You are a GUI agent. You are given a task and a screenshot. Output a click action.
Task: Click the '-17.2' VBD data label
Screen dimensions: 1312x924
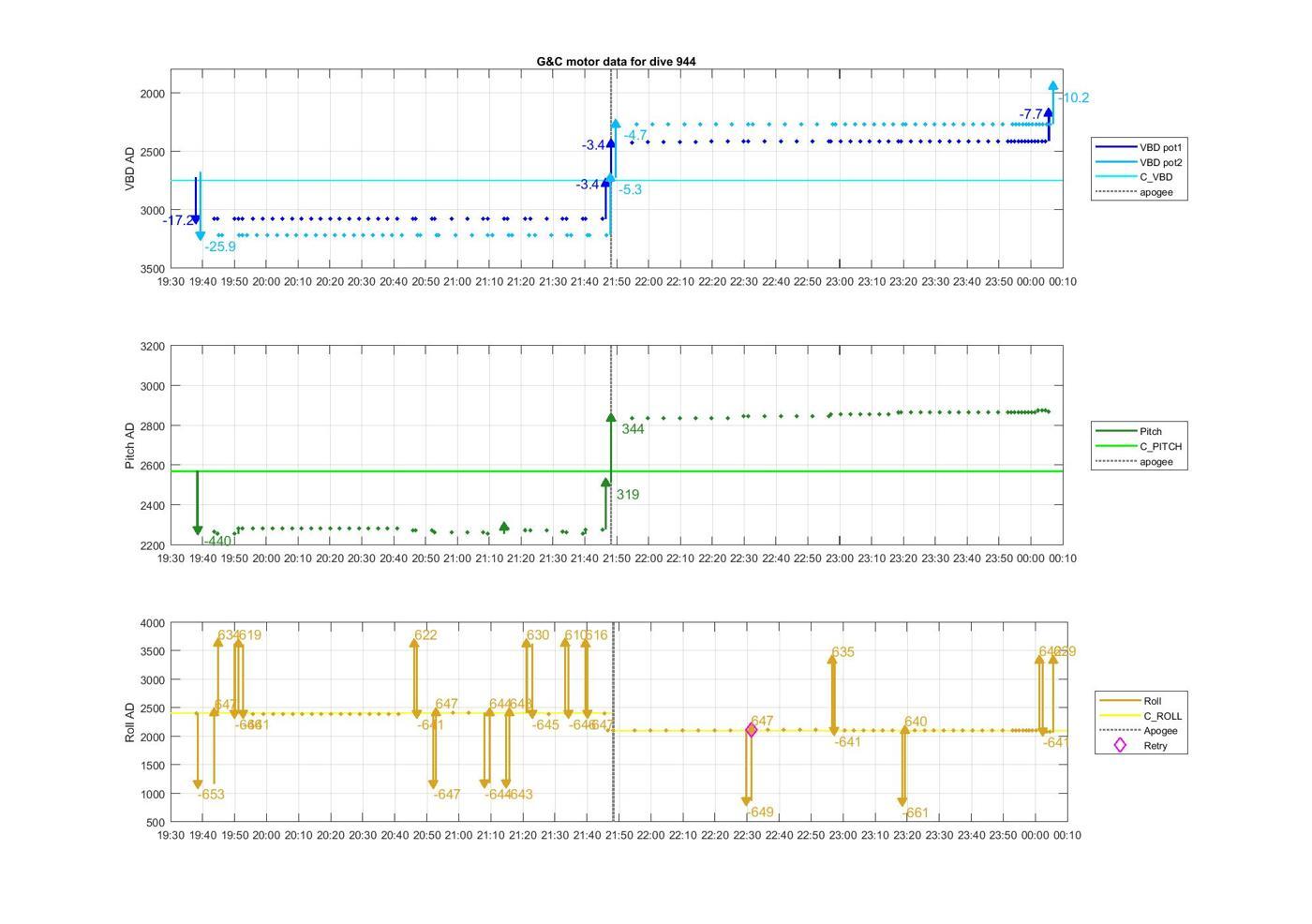(x=178, y=220)
